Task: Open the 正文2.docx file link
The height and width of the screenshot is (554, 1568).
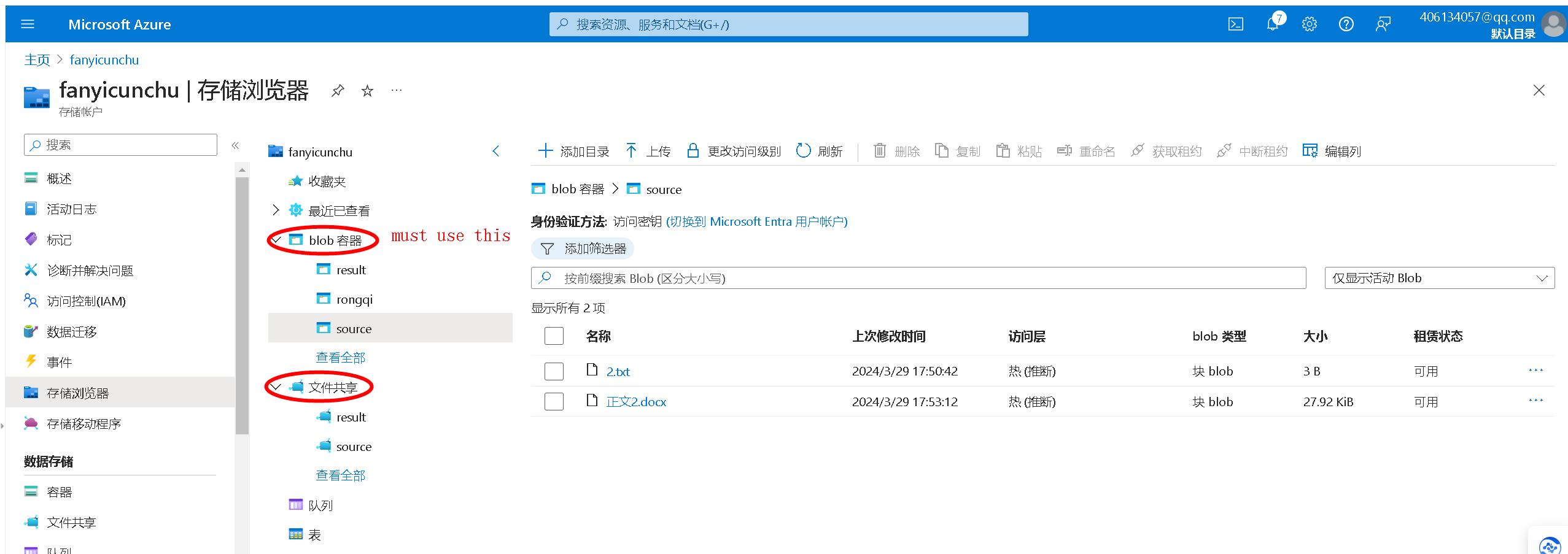Action: (636, 402)
